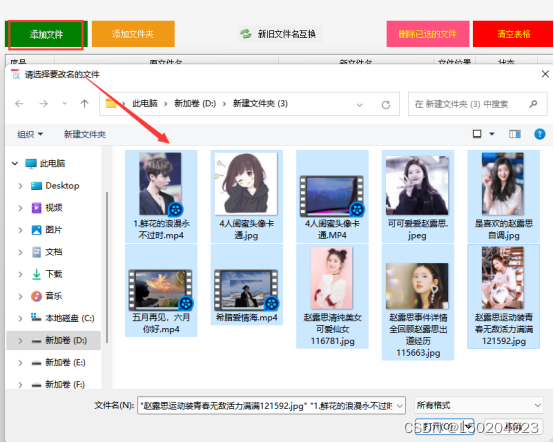Go forward with the right arrow
Viewport: 554px width, 443px height.
[43, 104]
